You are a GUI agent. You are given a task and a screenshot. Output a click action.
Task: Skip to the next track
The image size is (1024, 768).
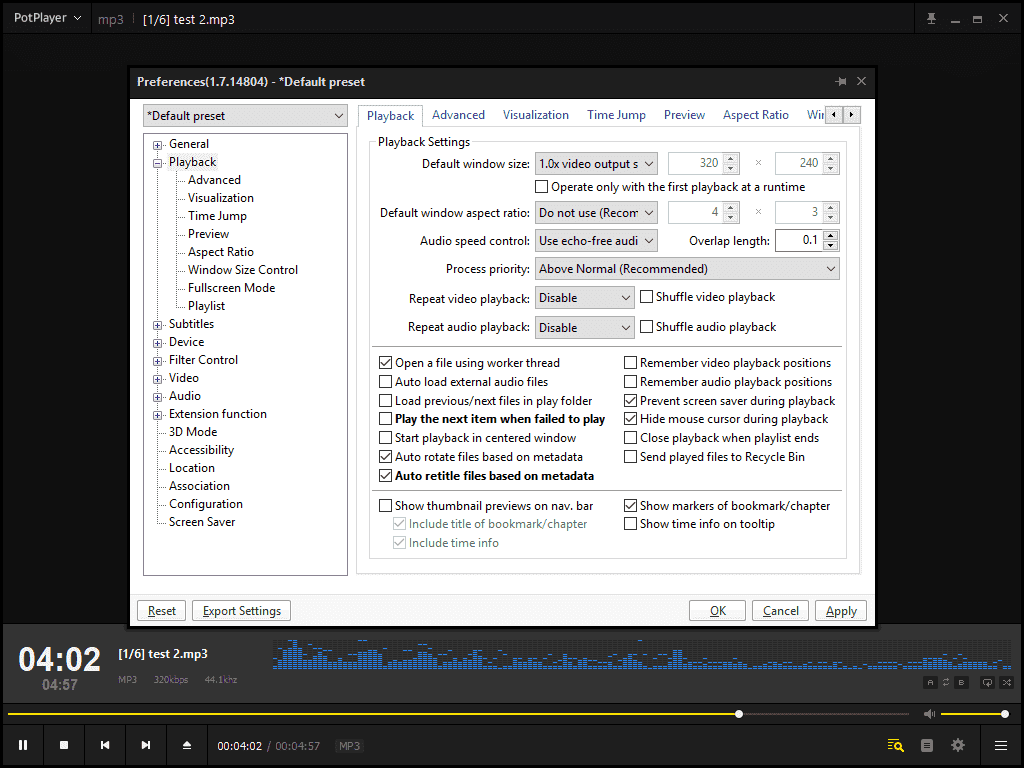(146, 745)
